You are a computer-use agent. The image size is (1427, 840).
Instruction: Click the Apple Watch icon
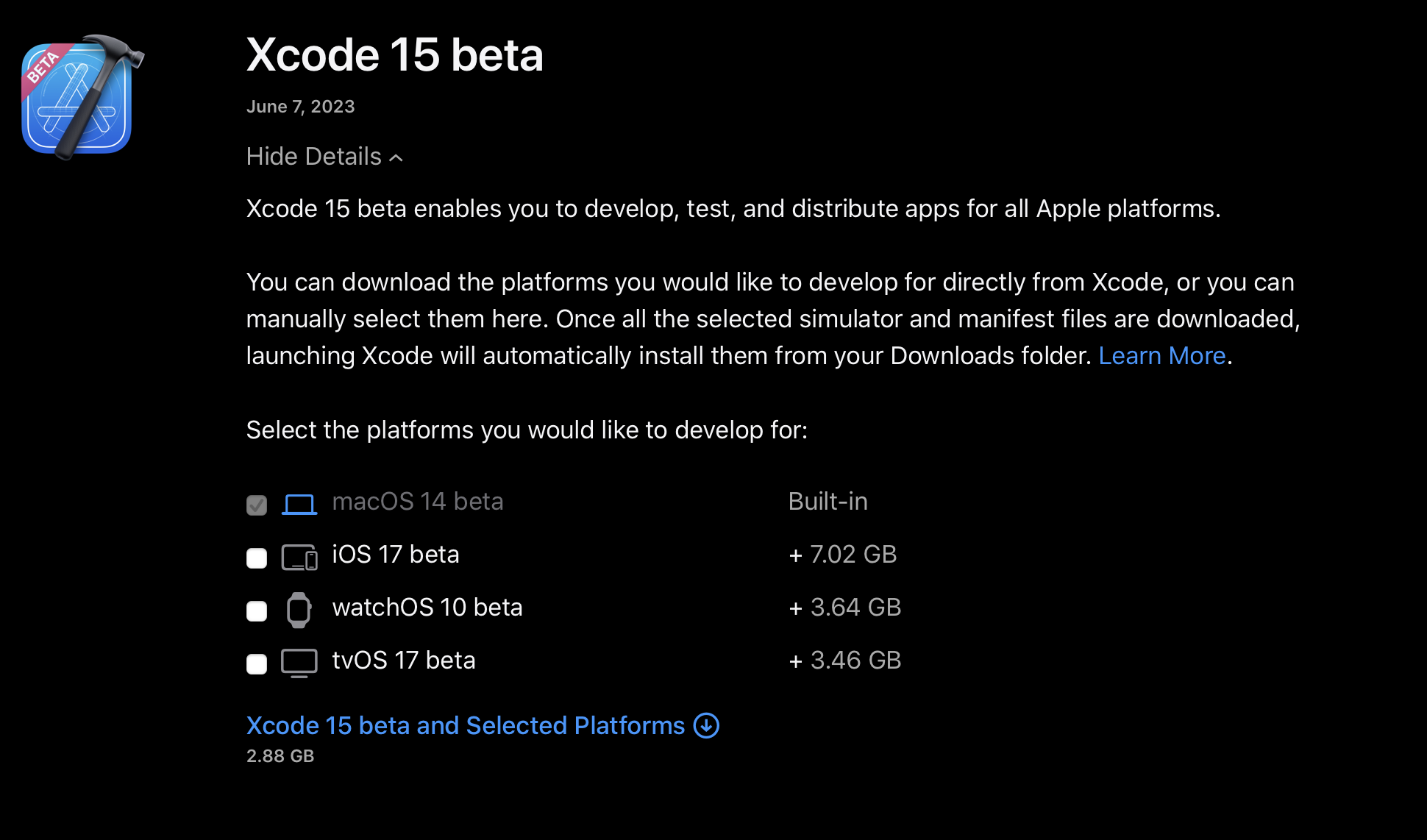(299, 610)
